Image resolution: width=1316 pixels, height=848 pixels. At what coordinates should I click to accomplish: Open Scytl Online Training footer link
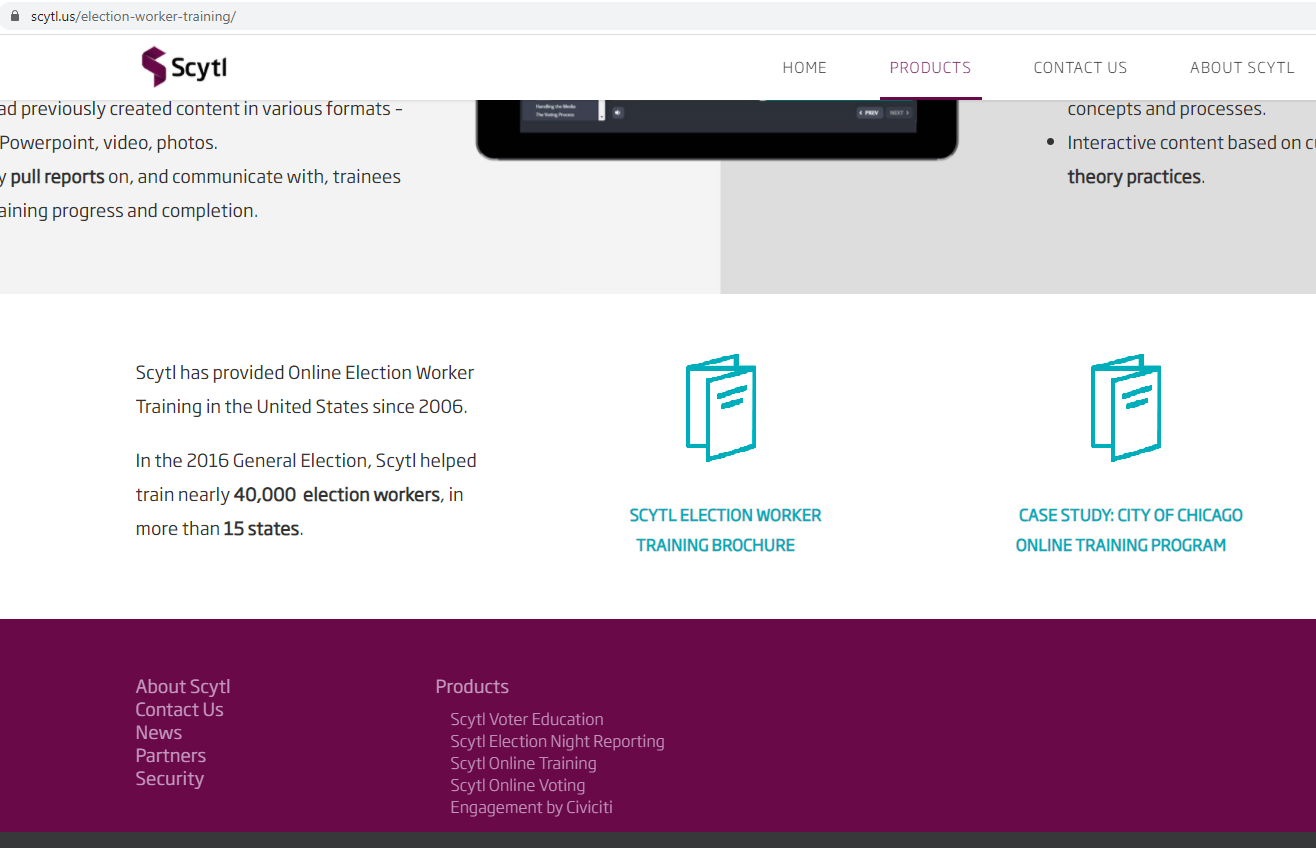(523, 763)
